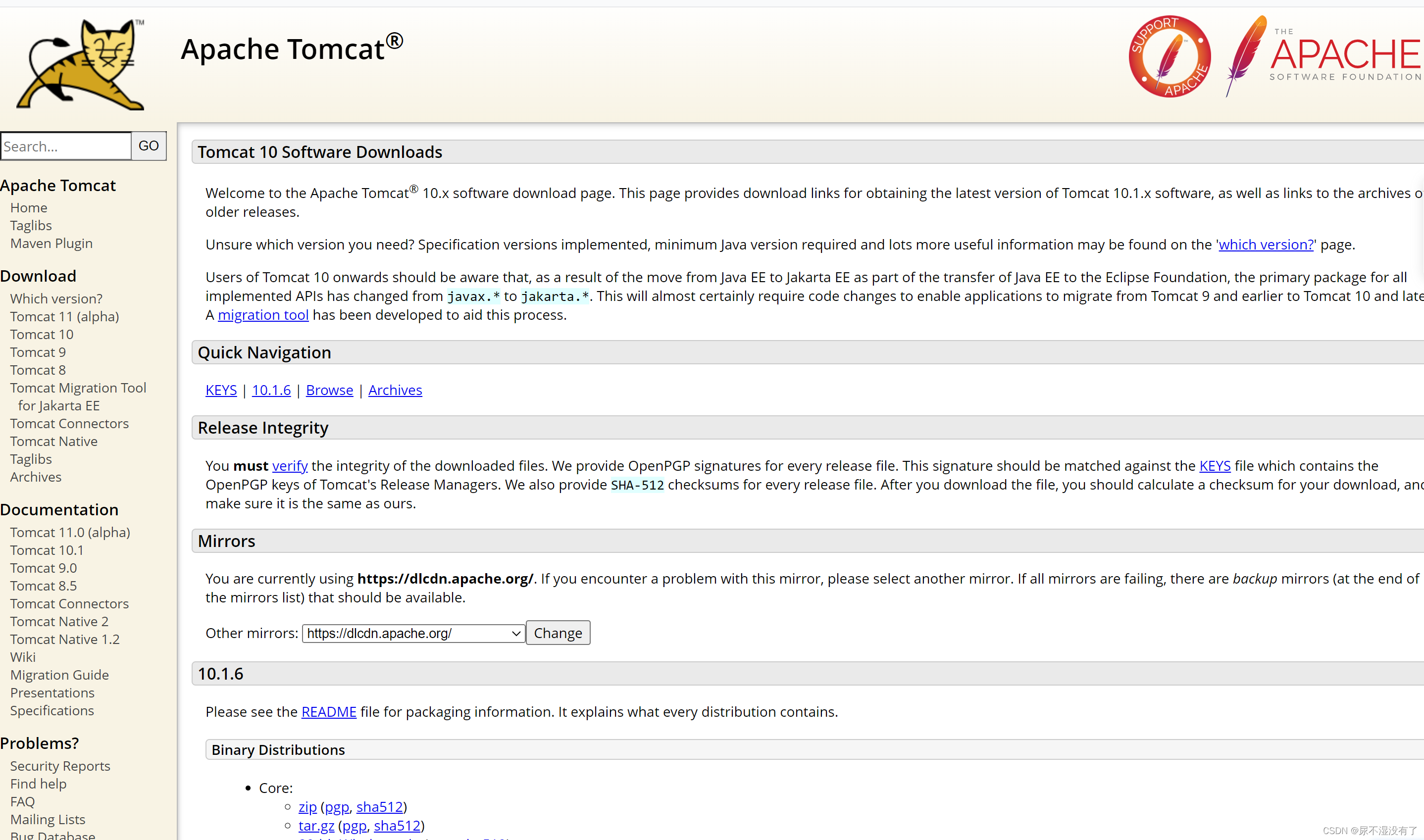Open Which version? in Download section

[56, 298]
